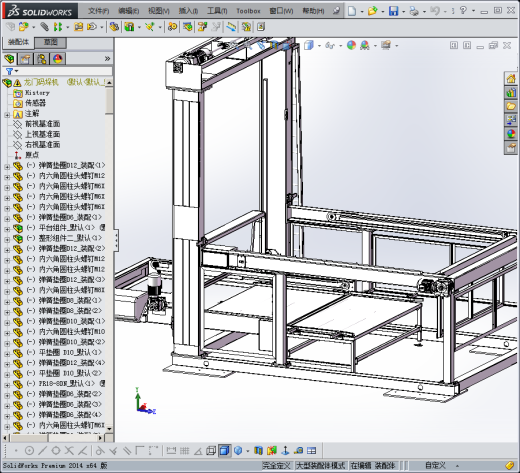
Task: Expand the 注解 annotations tree node
Action: tap(7, 115)
